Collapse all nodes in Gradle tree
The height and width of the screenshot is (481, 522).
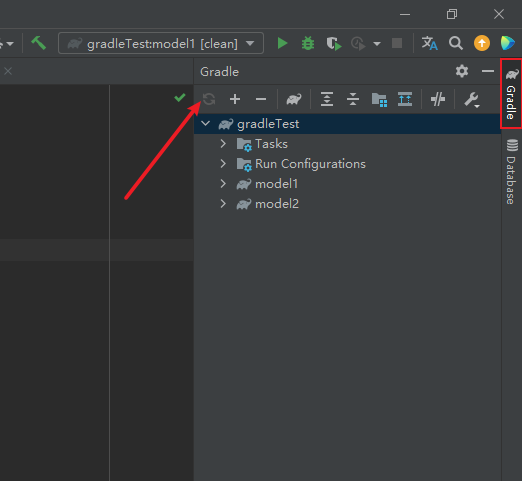353,99
